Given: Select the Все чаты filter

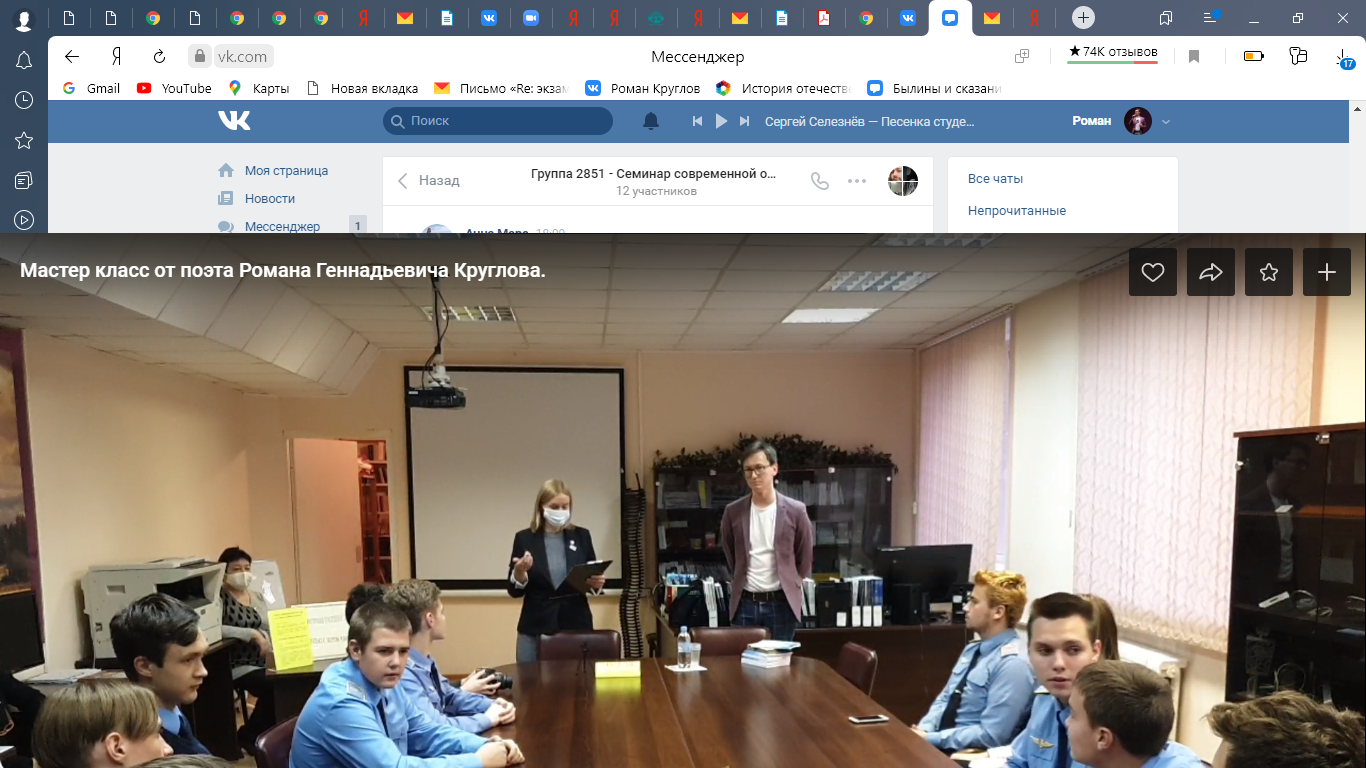Looking at the screenshot, I should tap(995, 179).
